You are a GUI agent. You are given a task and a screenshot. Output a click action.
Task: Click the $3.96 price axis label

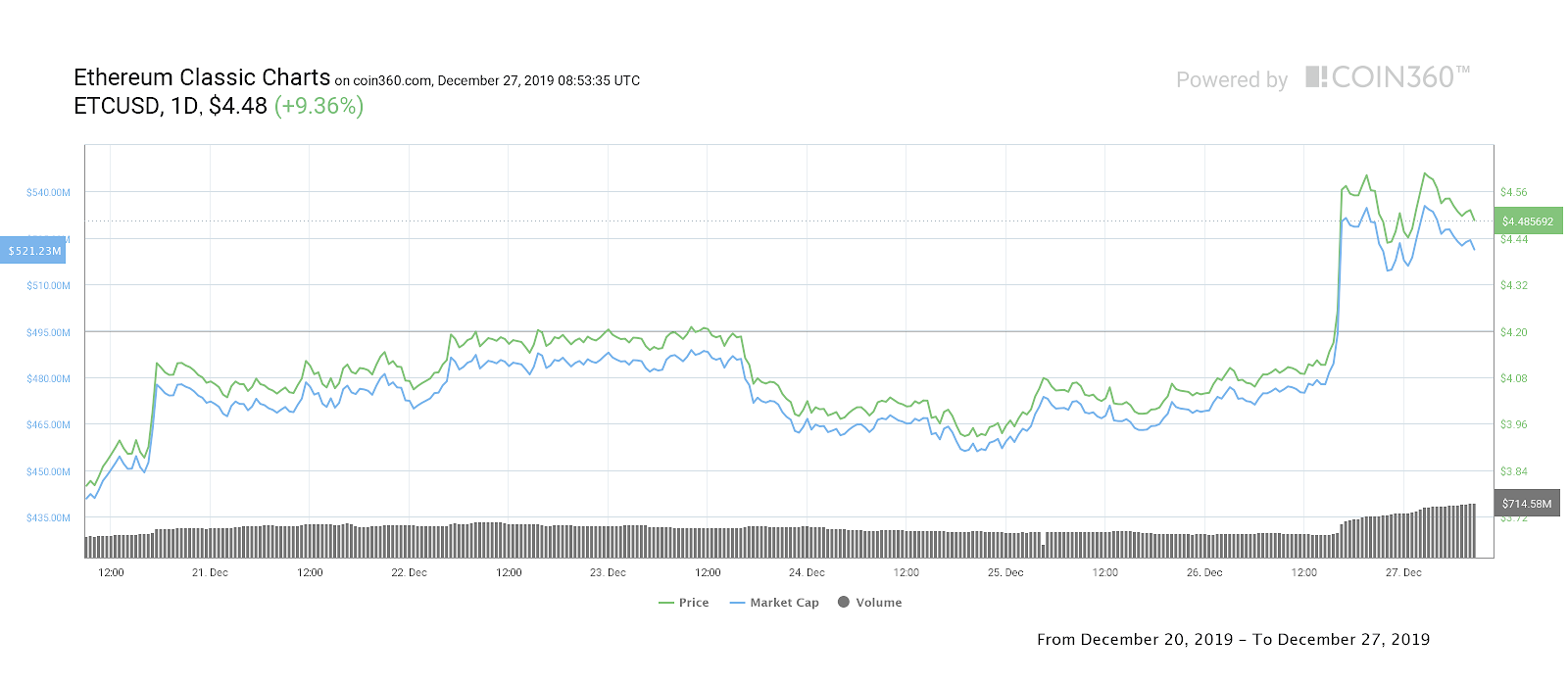(x=1513, y=424)
